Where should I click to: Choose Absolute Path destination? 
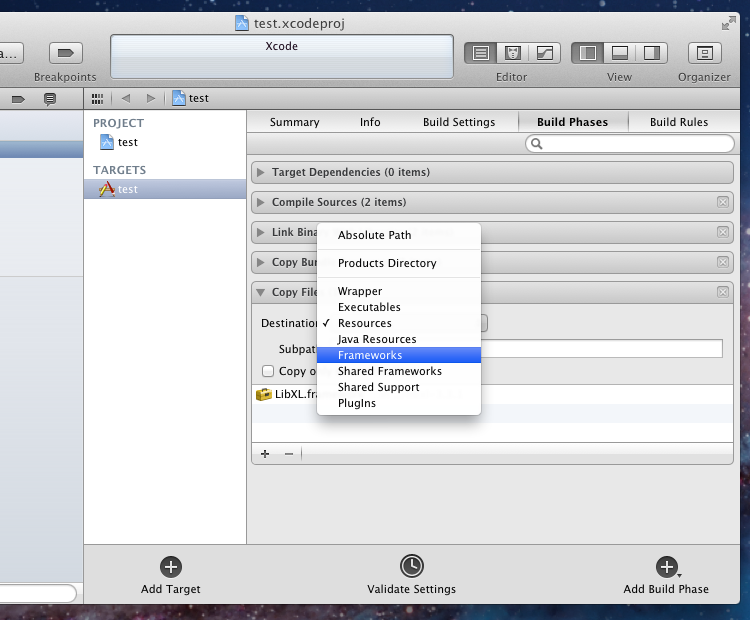pos(399,235)
